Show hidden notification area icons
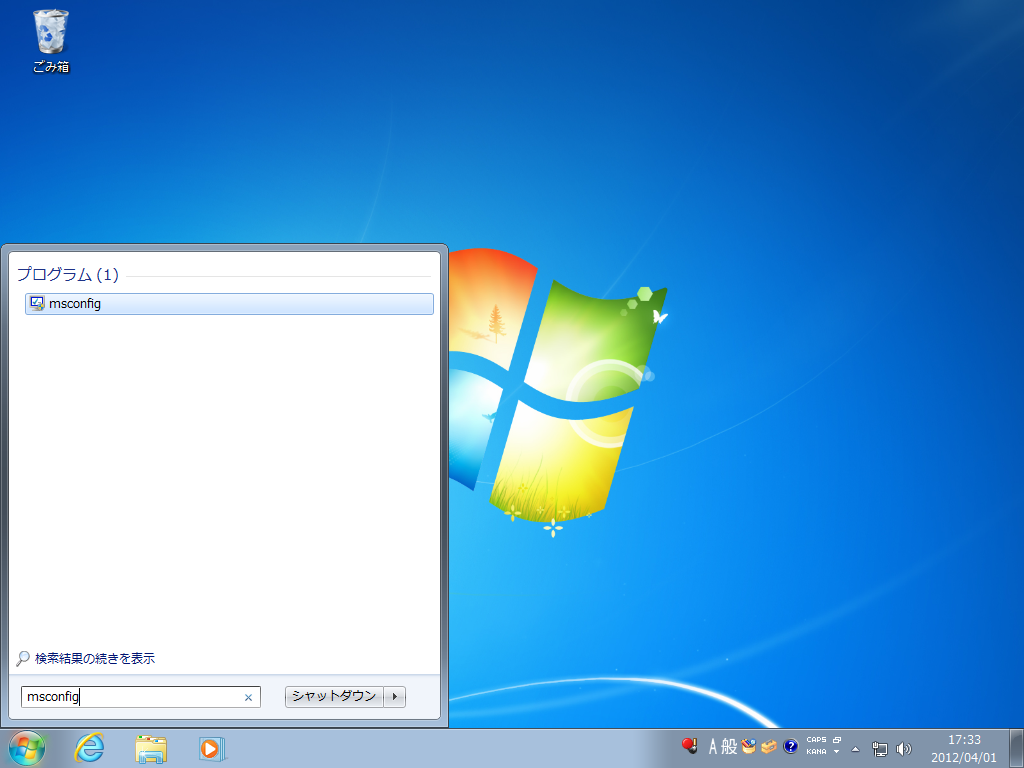Screen dimensions: 1024x768 (x=856, y=749)
